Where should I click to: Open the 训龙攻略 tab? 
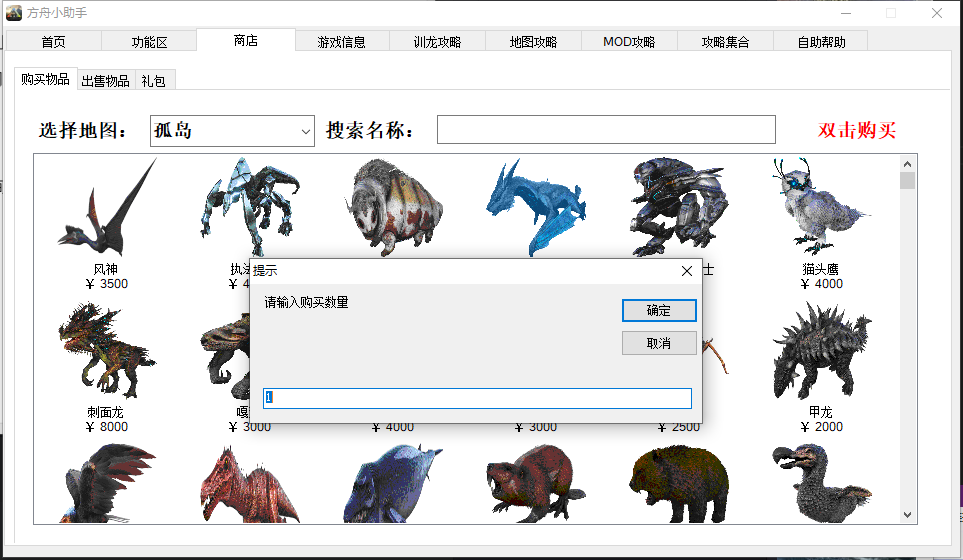click(x=437, y=42)
